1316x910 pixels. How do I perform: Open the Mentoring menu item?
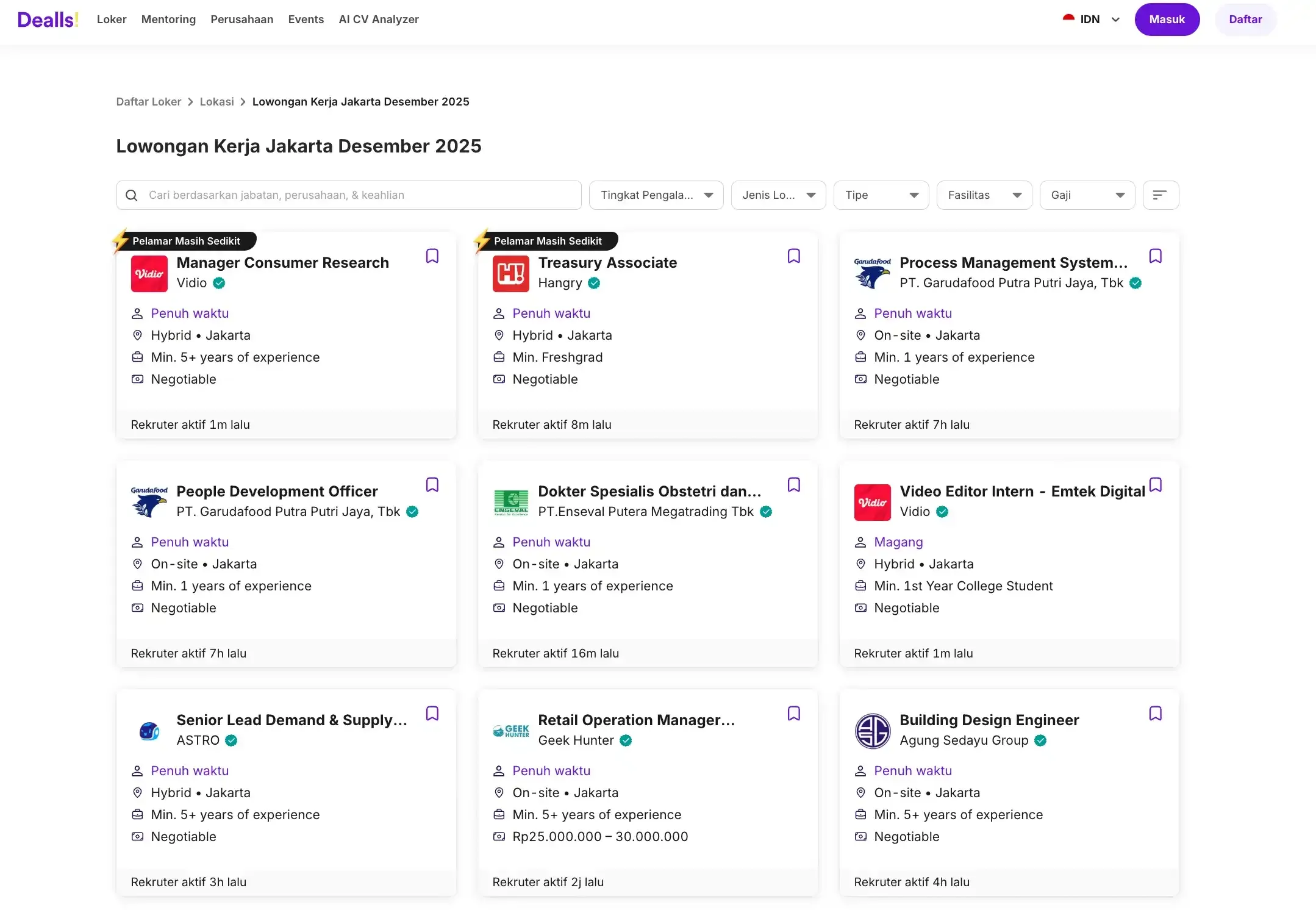(168, 20)
